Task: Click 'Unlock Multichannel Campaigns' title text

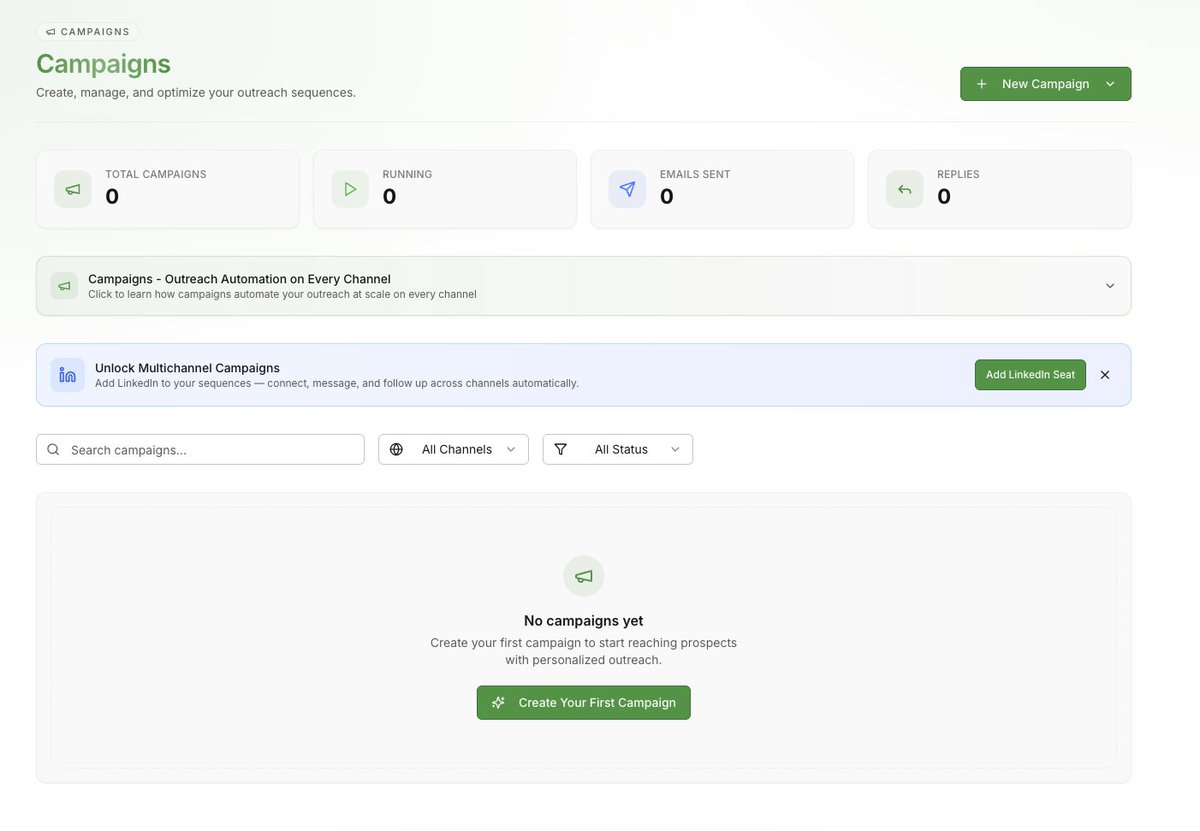Action: pos(187,367)
